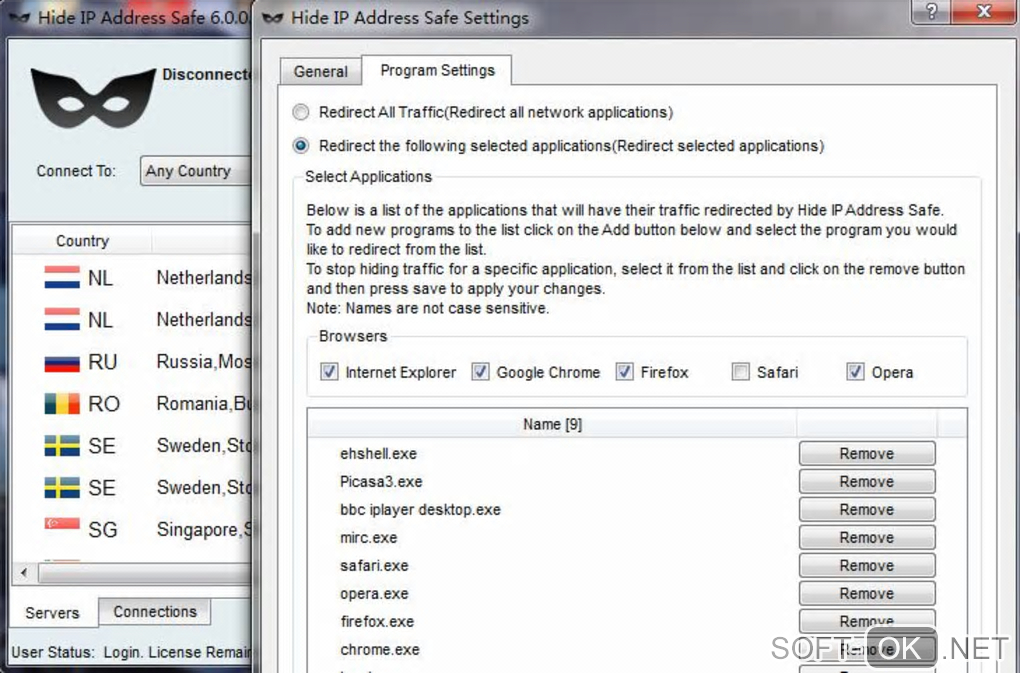The width and height of the screenshot is (1020, 673).
Task: Switch to the Servers tab
Action: [53, 613]
